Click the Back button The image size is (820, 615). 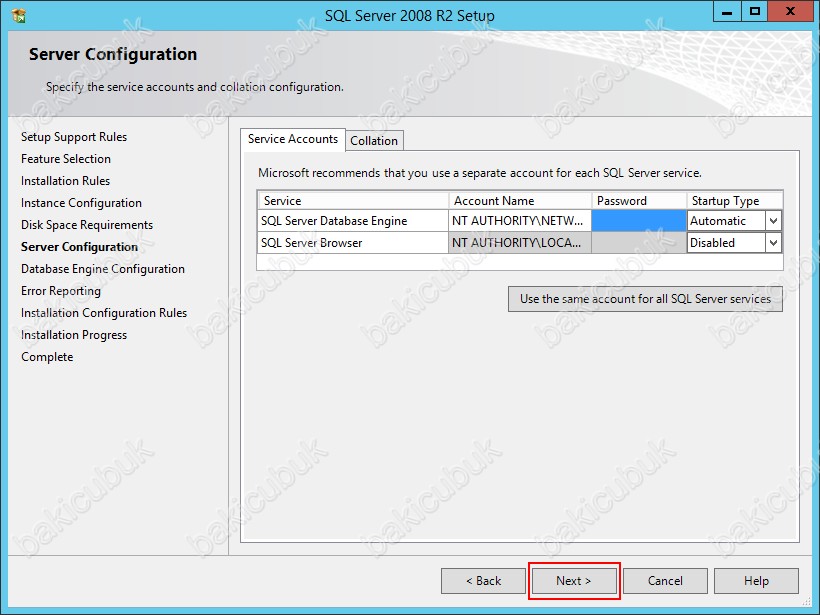(483, 581)
